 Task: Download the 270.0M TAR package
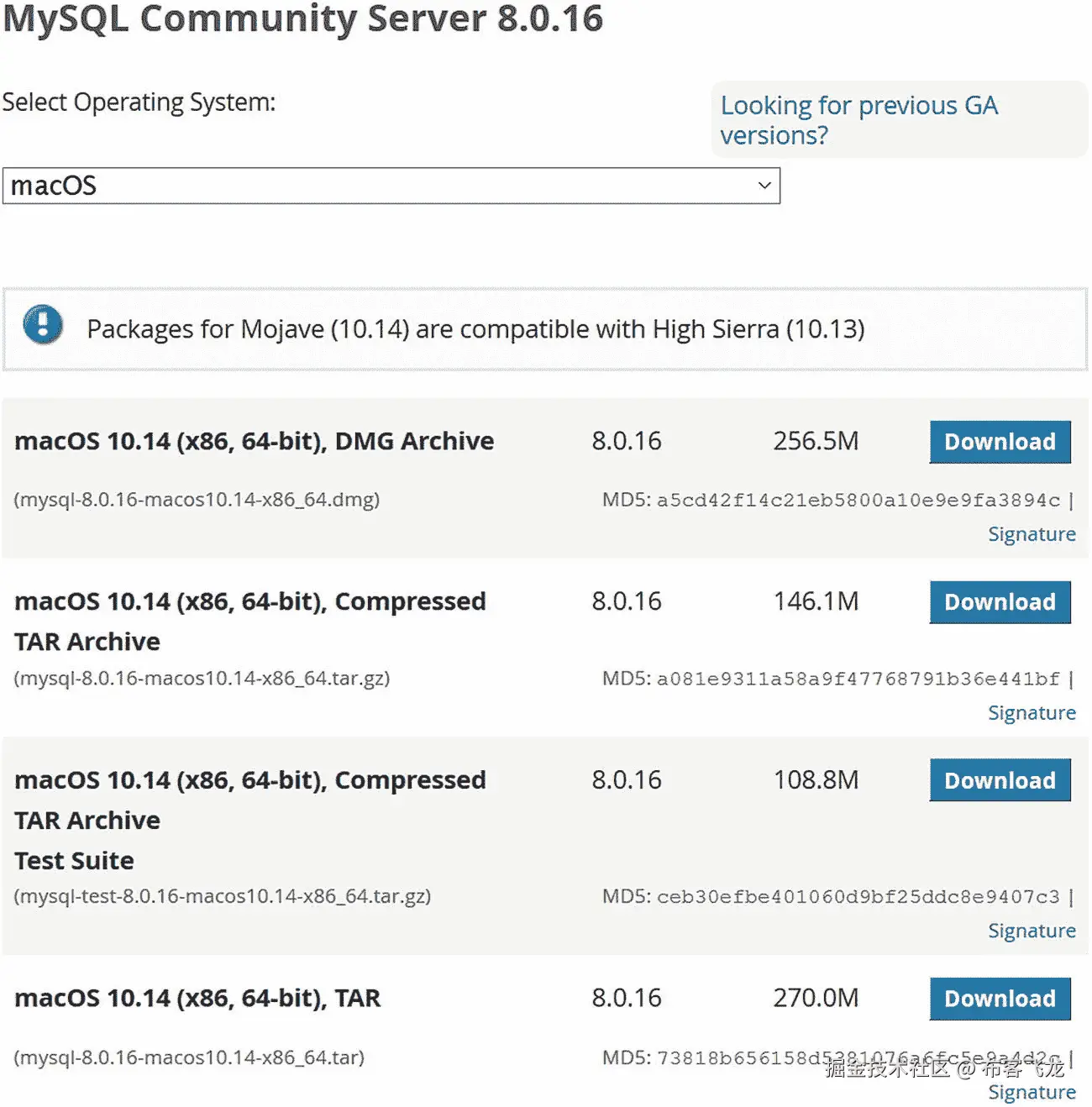(1000, 999)
